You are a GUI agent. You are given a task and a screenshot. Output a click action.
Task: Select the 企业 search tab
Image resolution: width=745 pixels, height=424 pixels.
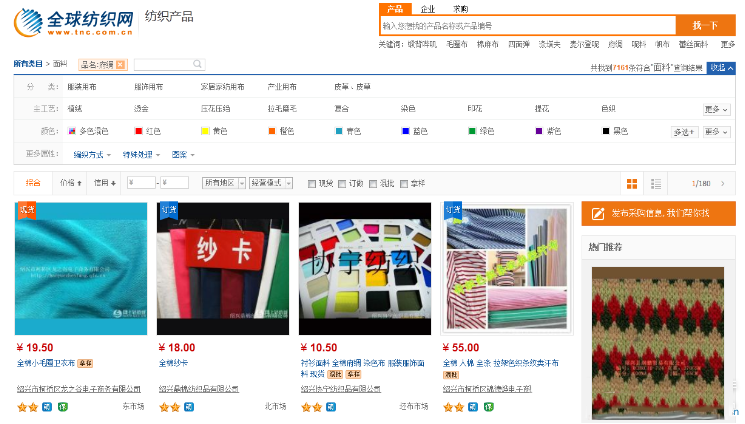pyautogui.click(x=428, y=9)
